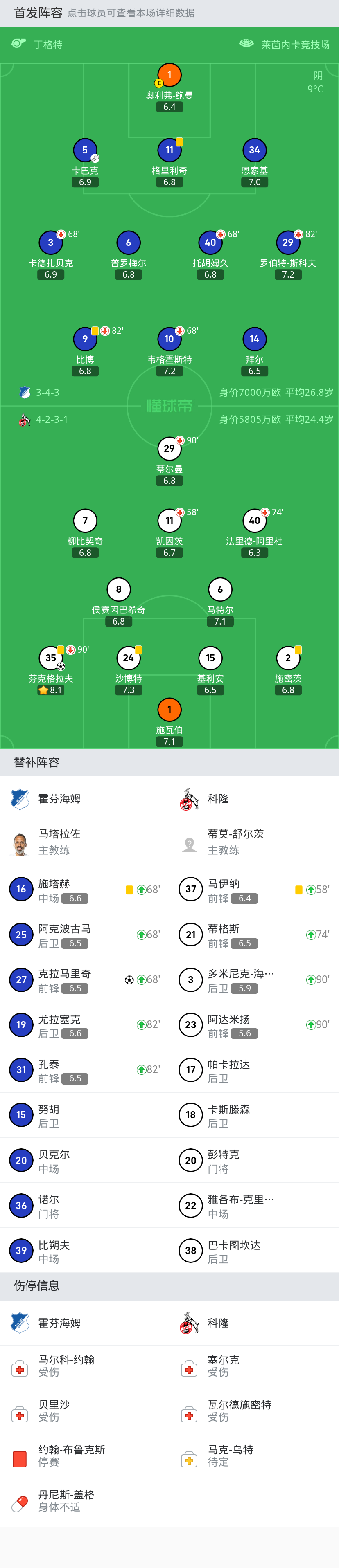Viewport: 339px width, 1568px height.
Task: Tap 芬克格拉夫's 8.1 star rating badge
Action: pyautogui.click(x=51, y=690)
